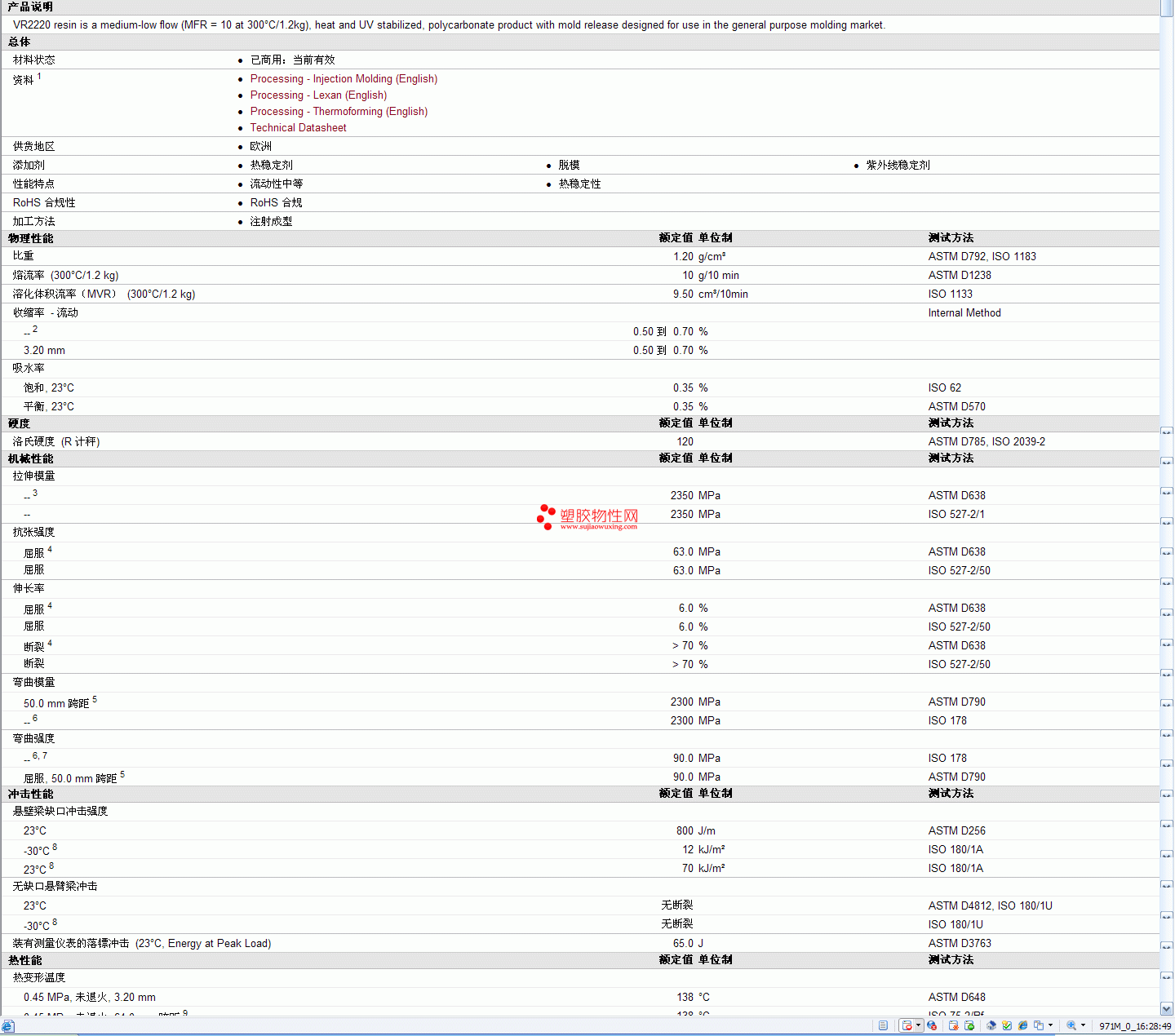Click the 12 kJ/m² impact value

coord(703,850)
